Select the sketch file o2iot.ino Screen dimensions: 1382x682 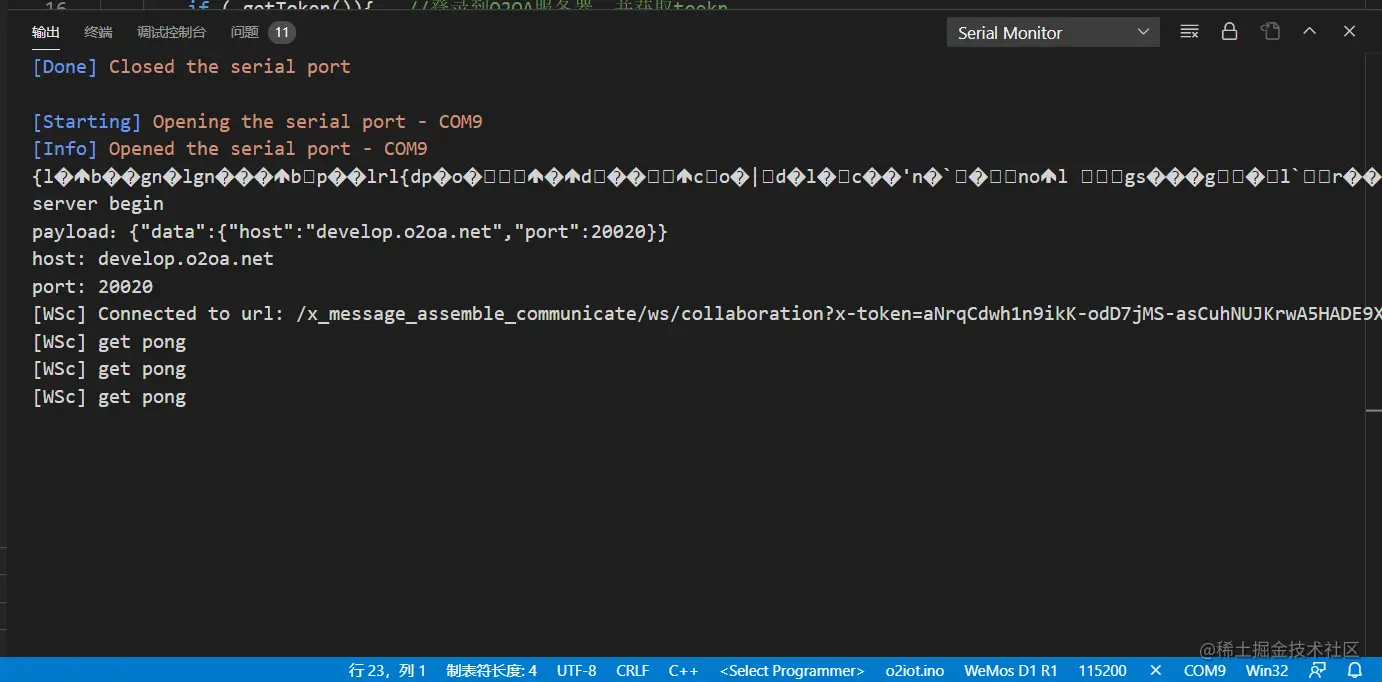coord(915,671)
